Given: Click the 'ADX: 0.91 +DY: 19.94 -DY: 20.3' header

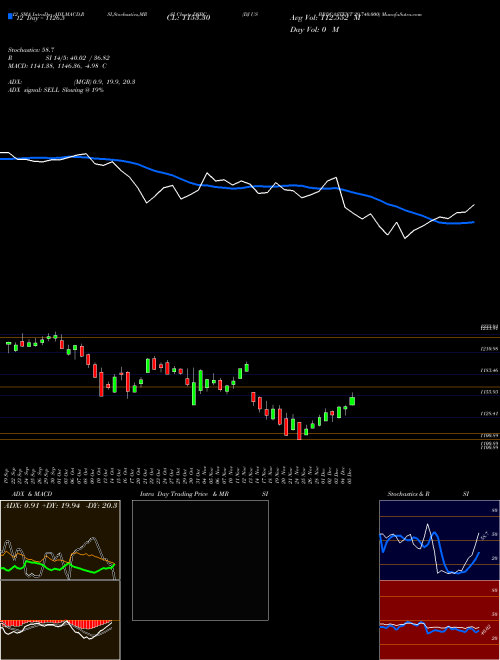Looking at the screenshot, I should click(61, 506).
